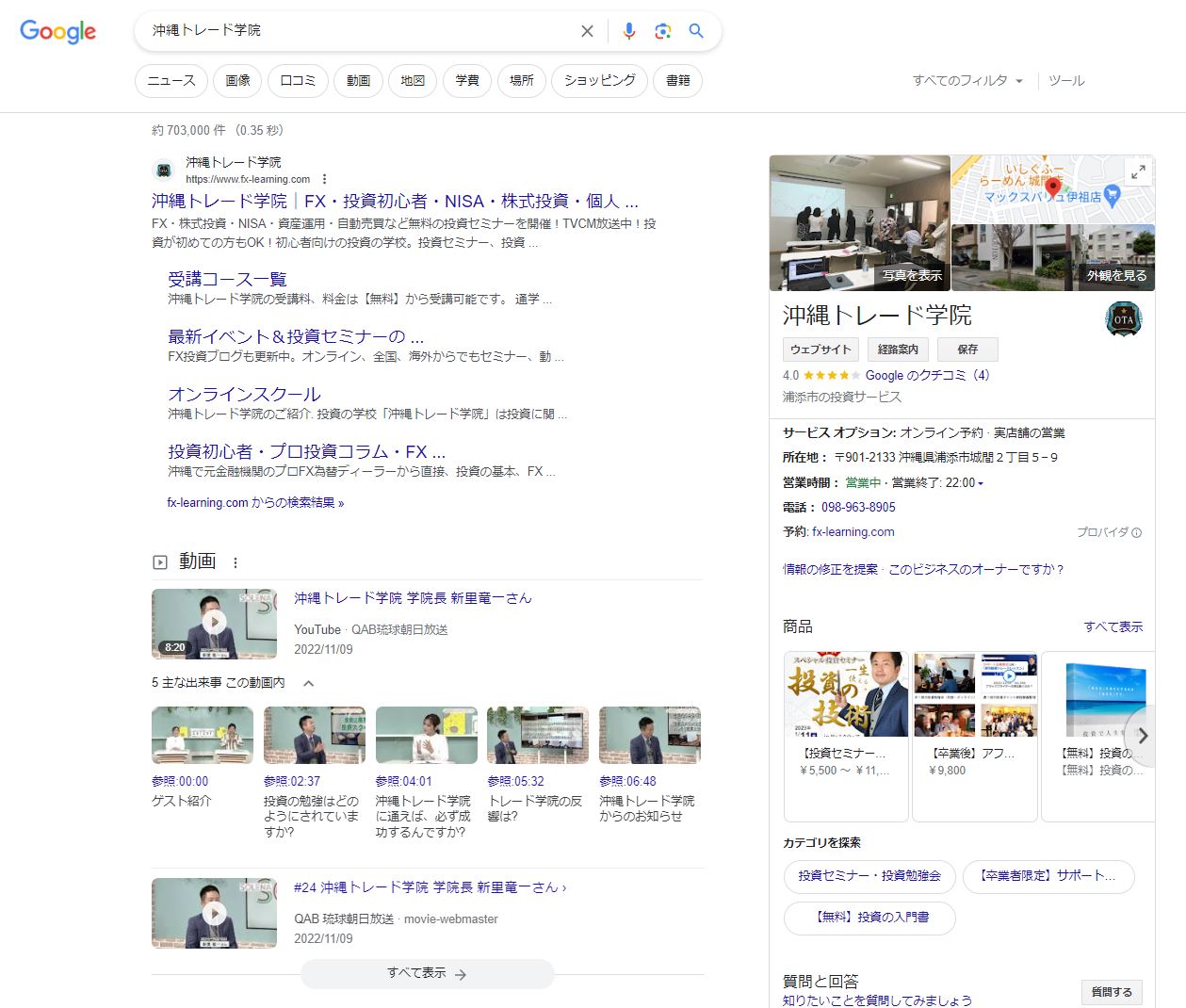
Task: Open video title 学院長 新里竜一さん
Action: 413,598
